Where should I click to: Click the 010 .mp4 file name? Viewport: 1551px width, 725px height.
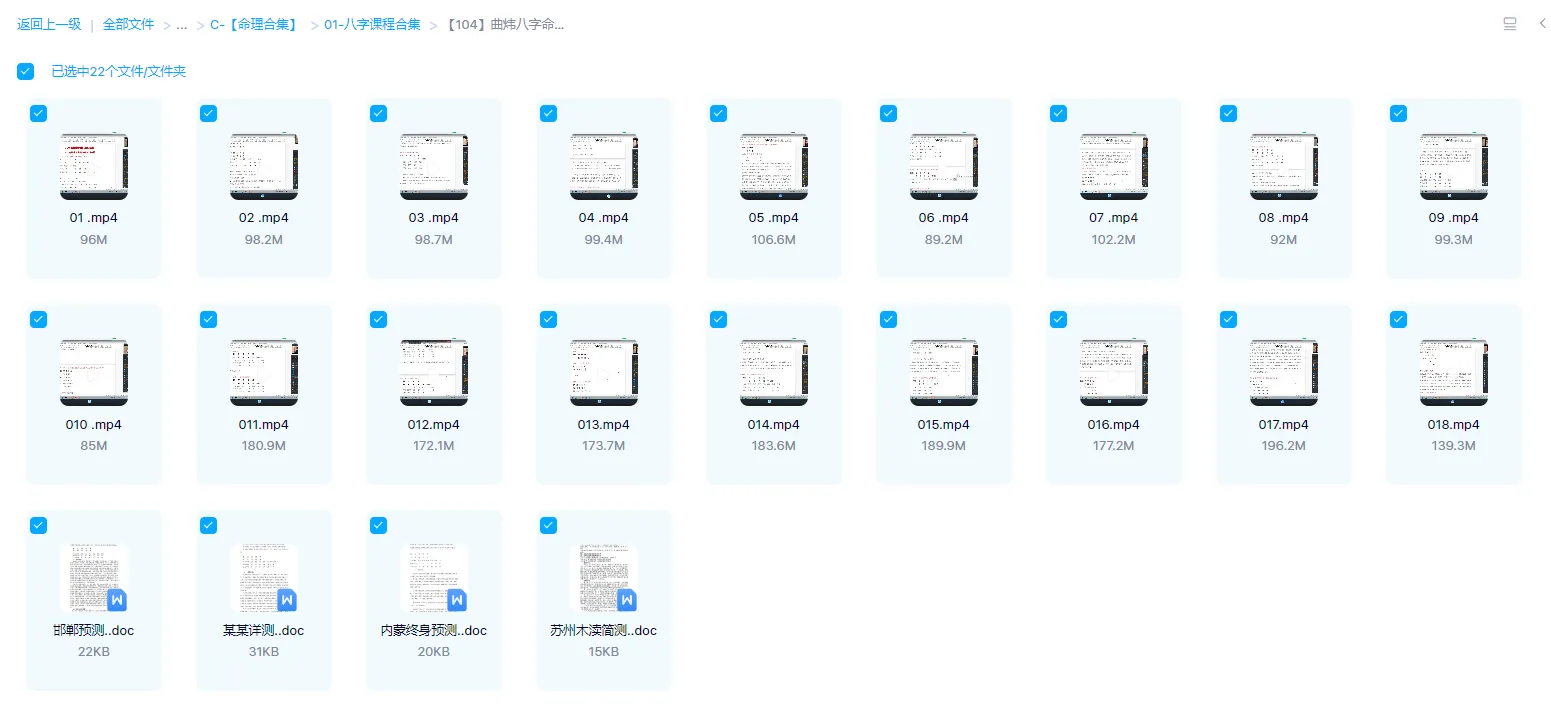(94, 425)
